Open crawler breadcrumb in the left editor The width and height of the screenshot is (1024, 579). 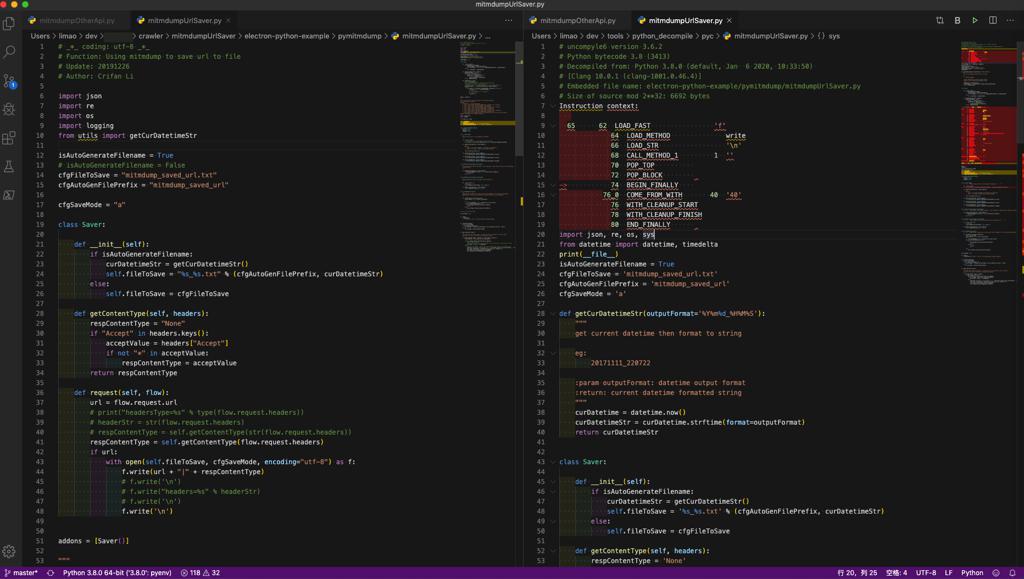click(150, 36)
